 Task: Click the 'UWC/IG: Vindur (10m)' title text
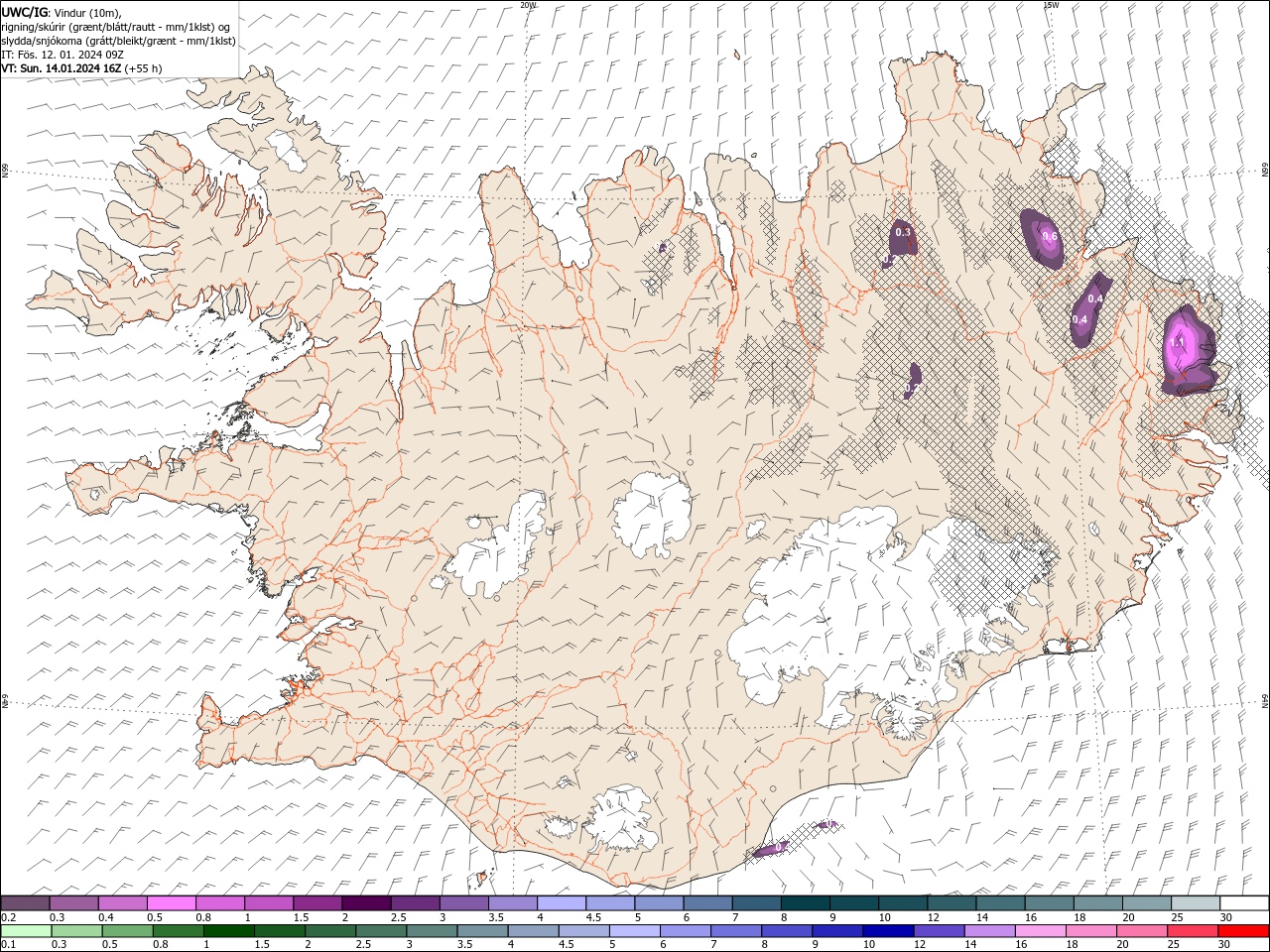[61, 12]
